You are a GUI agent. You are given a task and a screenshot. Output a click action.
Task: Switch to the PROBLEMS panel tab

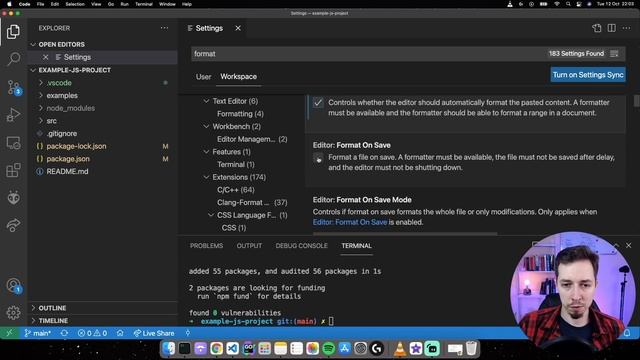[207, 246]
